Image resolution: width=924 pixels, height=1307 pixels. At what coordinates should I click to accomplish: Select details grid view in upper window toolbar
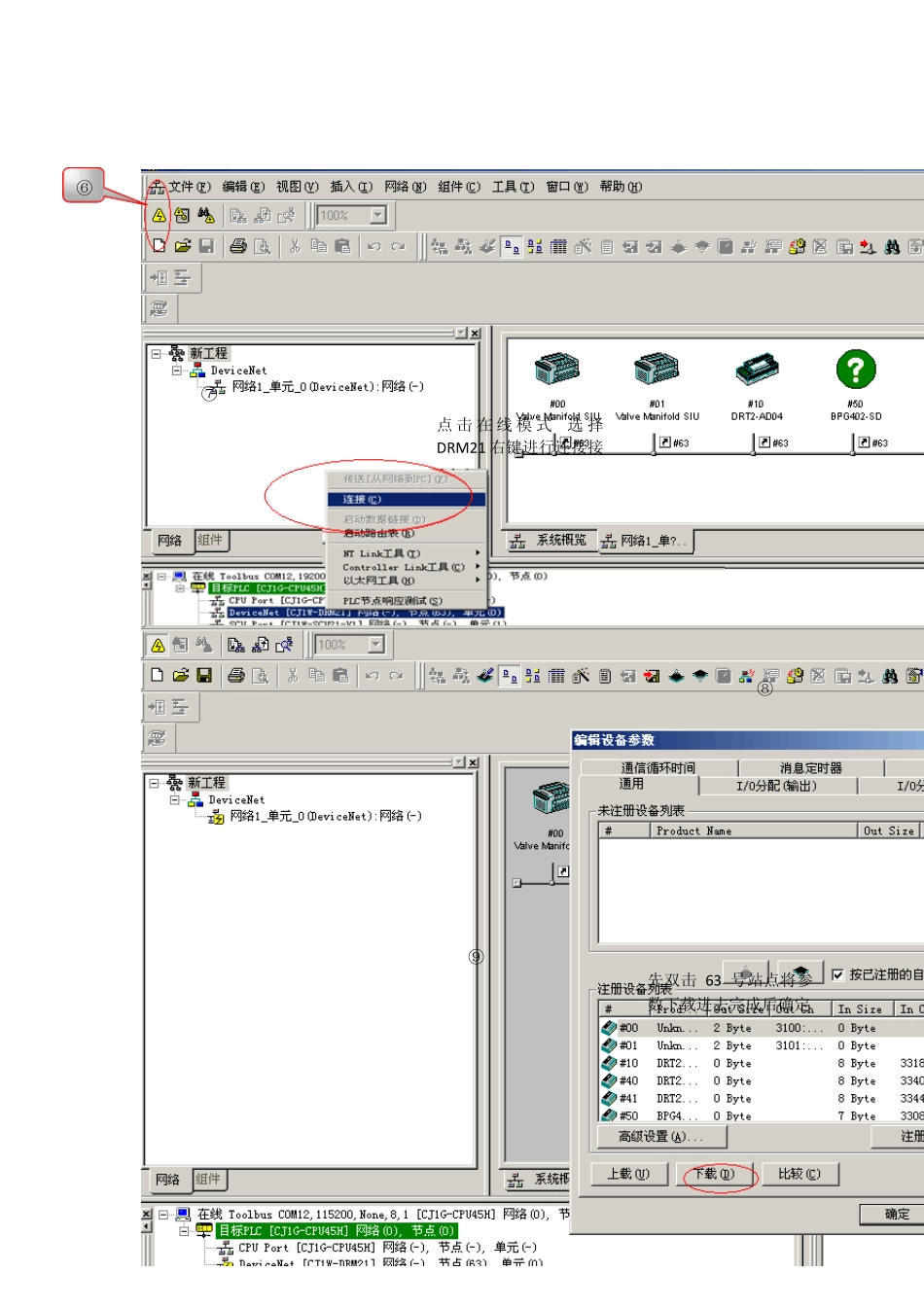(558, 246)
